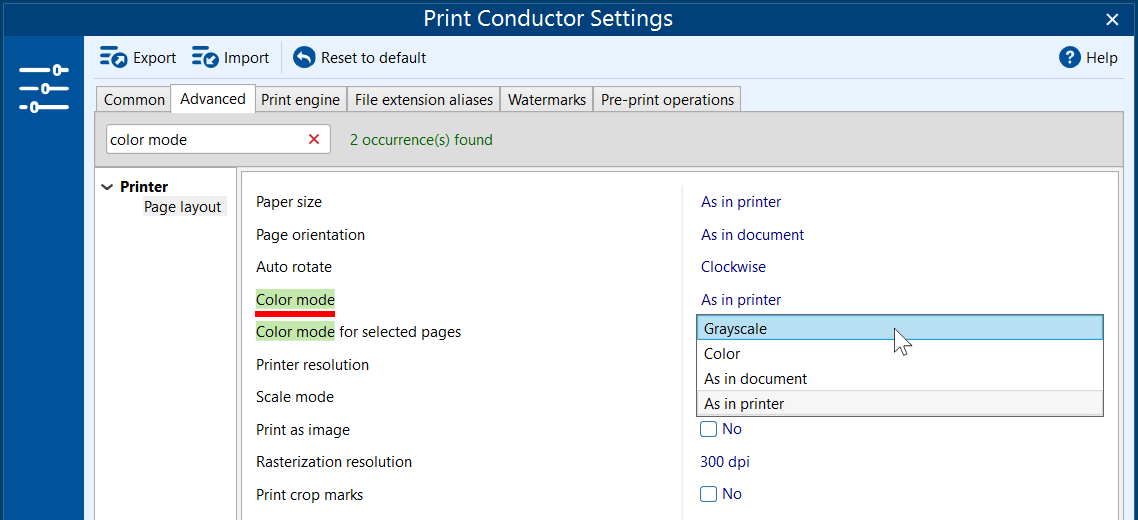Close the Print Conductor Settings window
The width and height of the screenshot is (1138, 520).
[x=1112, y=19]
